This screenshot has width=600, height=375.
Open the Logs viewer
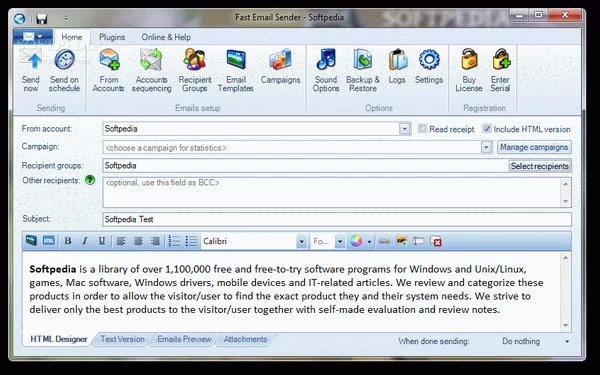(x=397, y=66)
